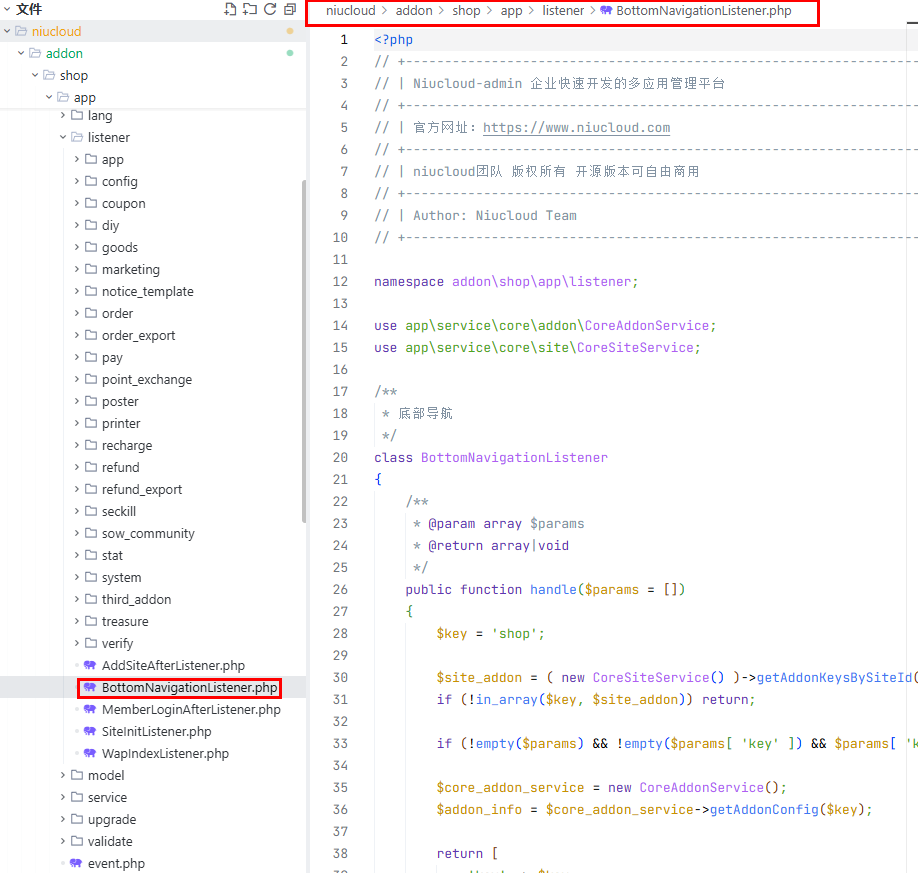Image resolution: width=918 pixels, height=873 pixels.
Task: Expand the point_exchange folder
Action: coord(77,379)
